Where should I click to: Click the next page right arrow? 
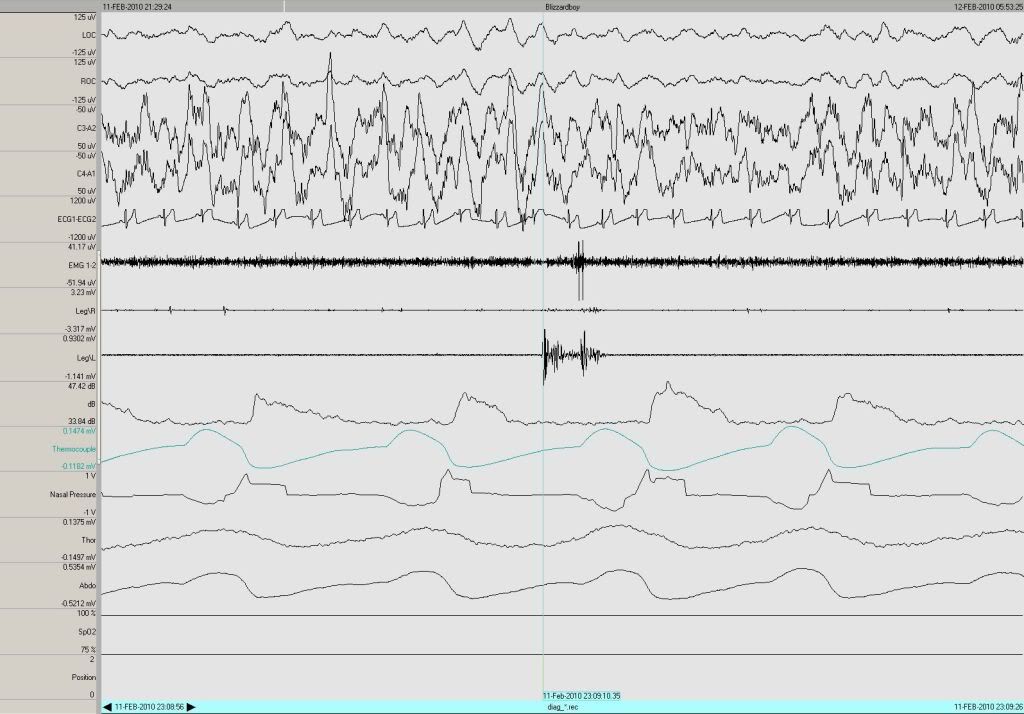pyautogui.click(x=192, y=707)
